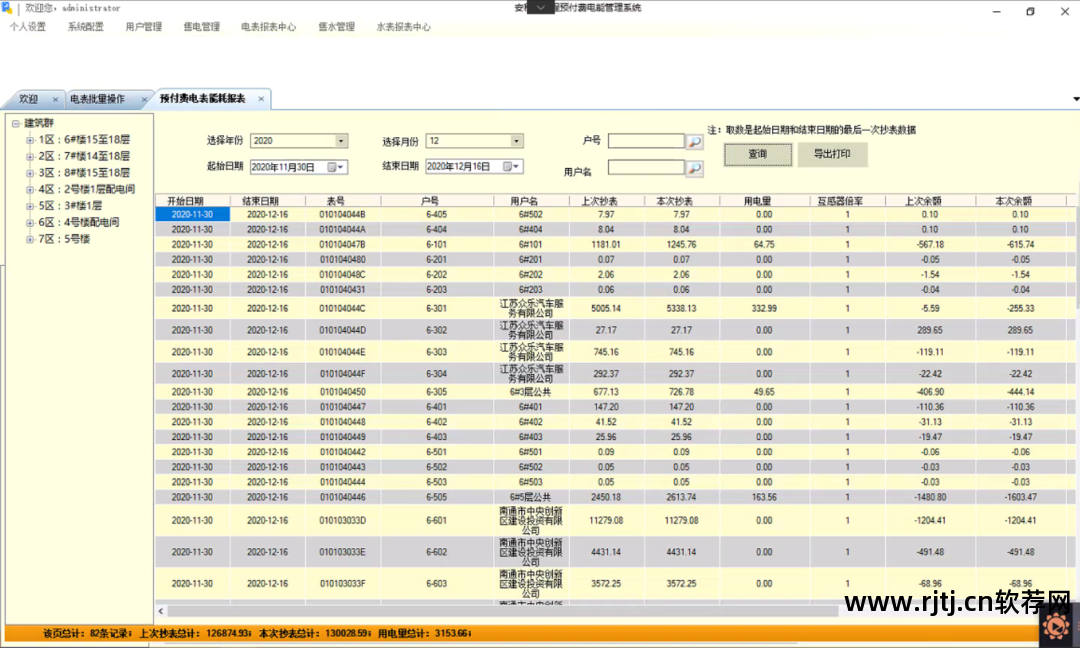The image size is (1080, 648).
Task: Switch to the 电表批量操作 tab
Action: 97,99
